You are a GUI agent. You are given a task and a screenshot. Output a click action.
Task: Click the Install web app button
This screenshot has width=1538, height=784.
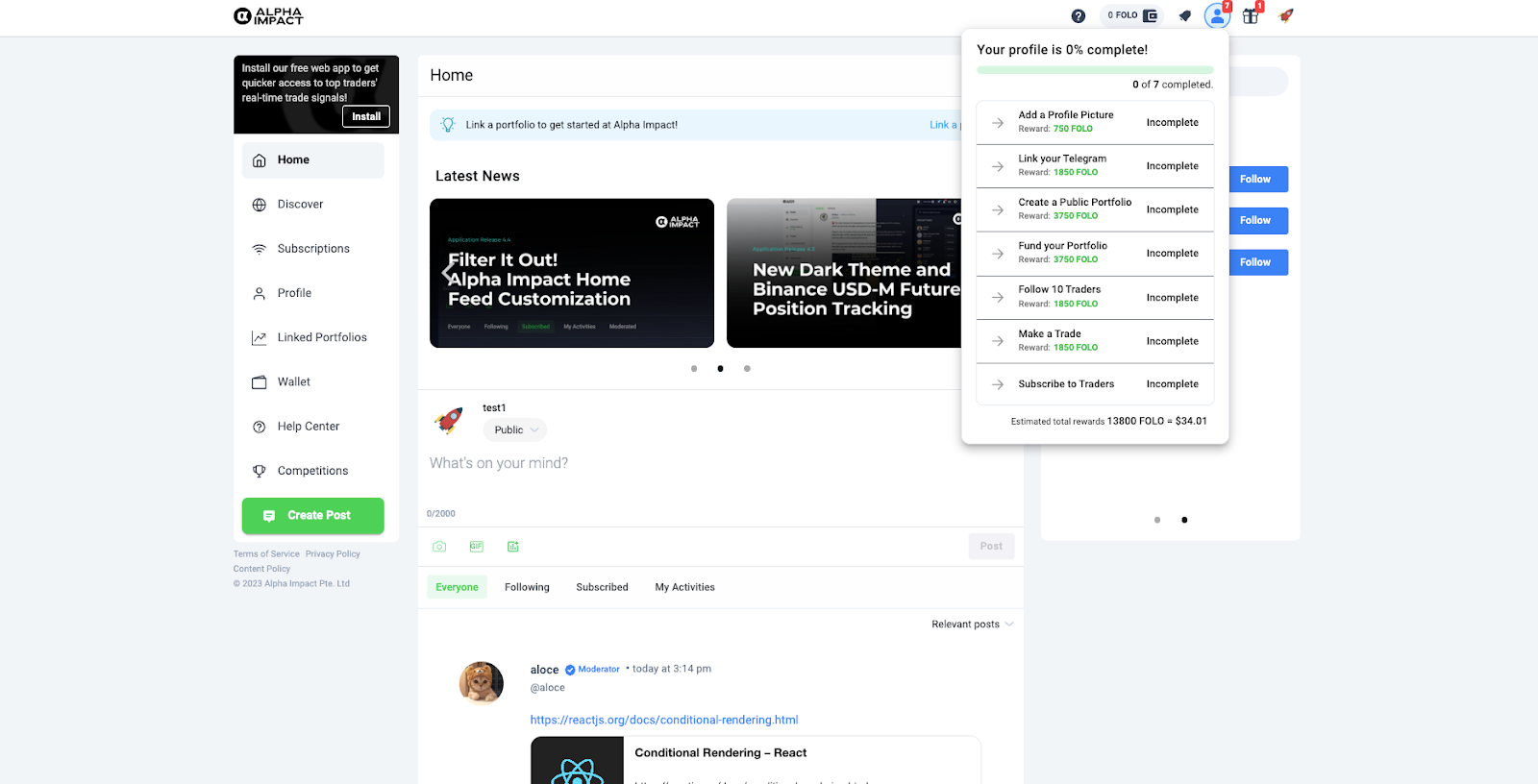(x=366, y=116)
